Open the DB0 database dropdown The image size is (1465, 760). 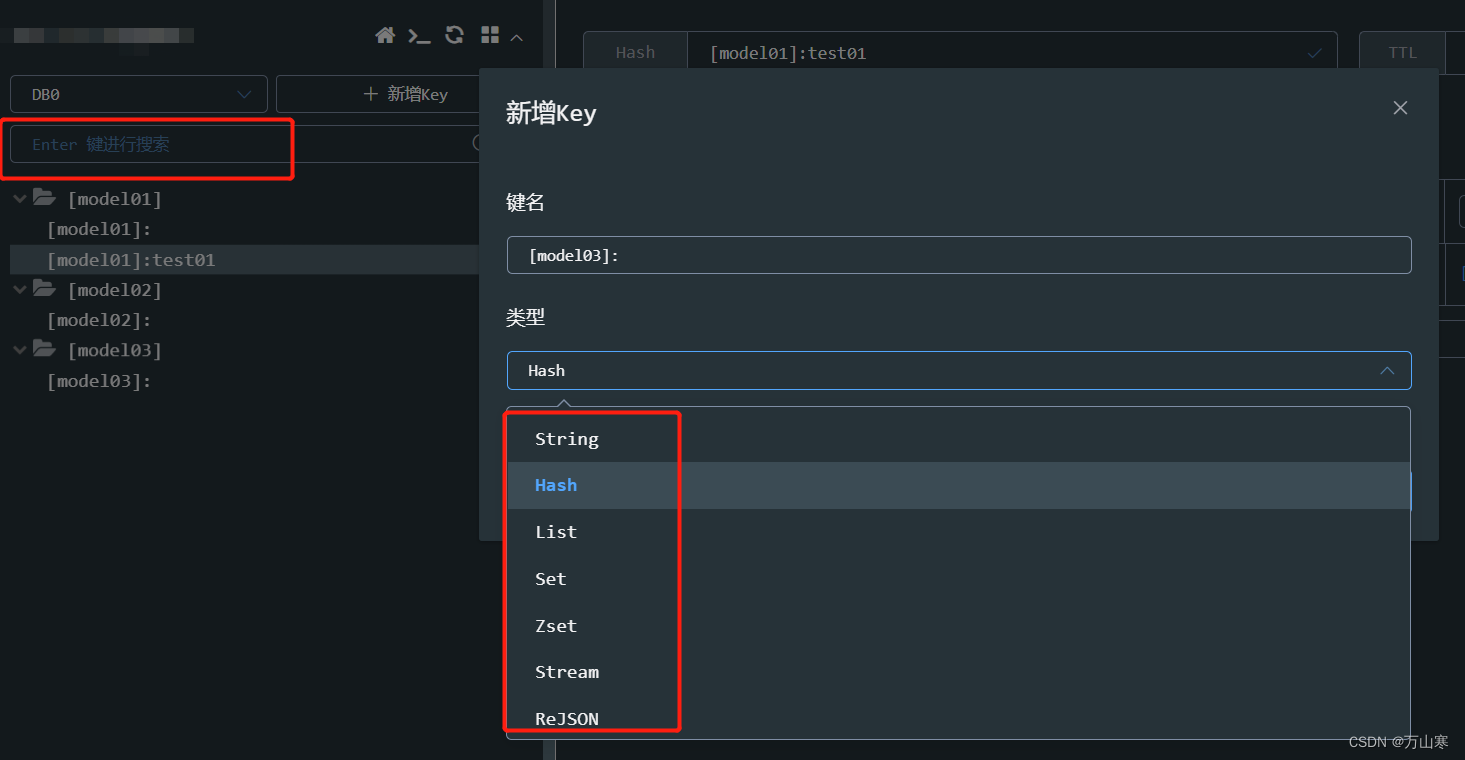point(139,94)
